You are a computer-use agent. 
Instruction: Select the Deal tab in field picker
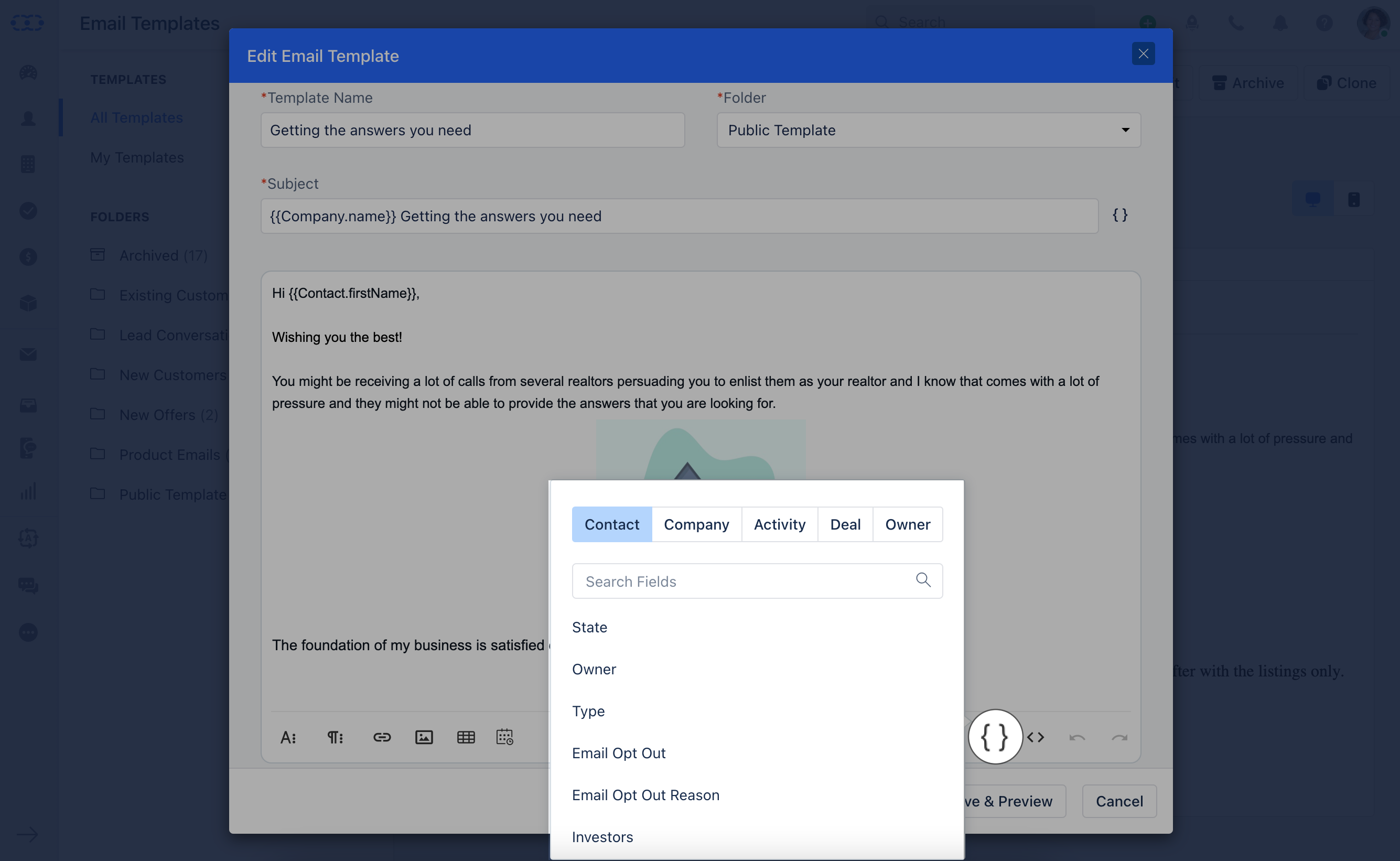coord(845,524)
